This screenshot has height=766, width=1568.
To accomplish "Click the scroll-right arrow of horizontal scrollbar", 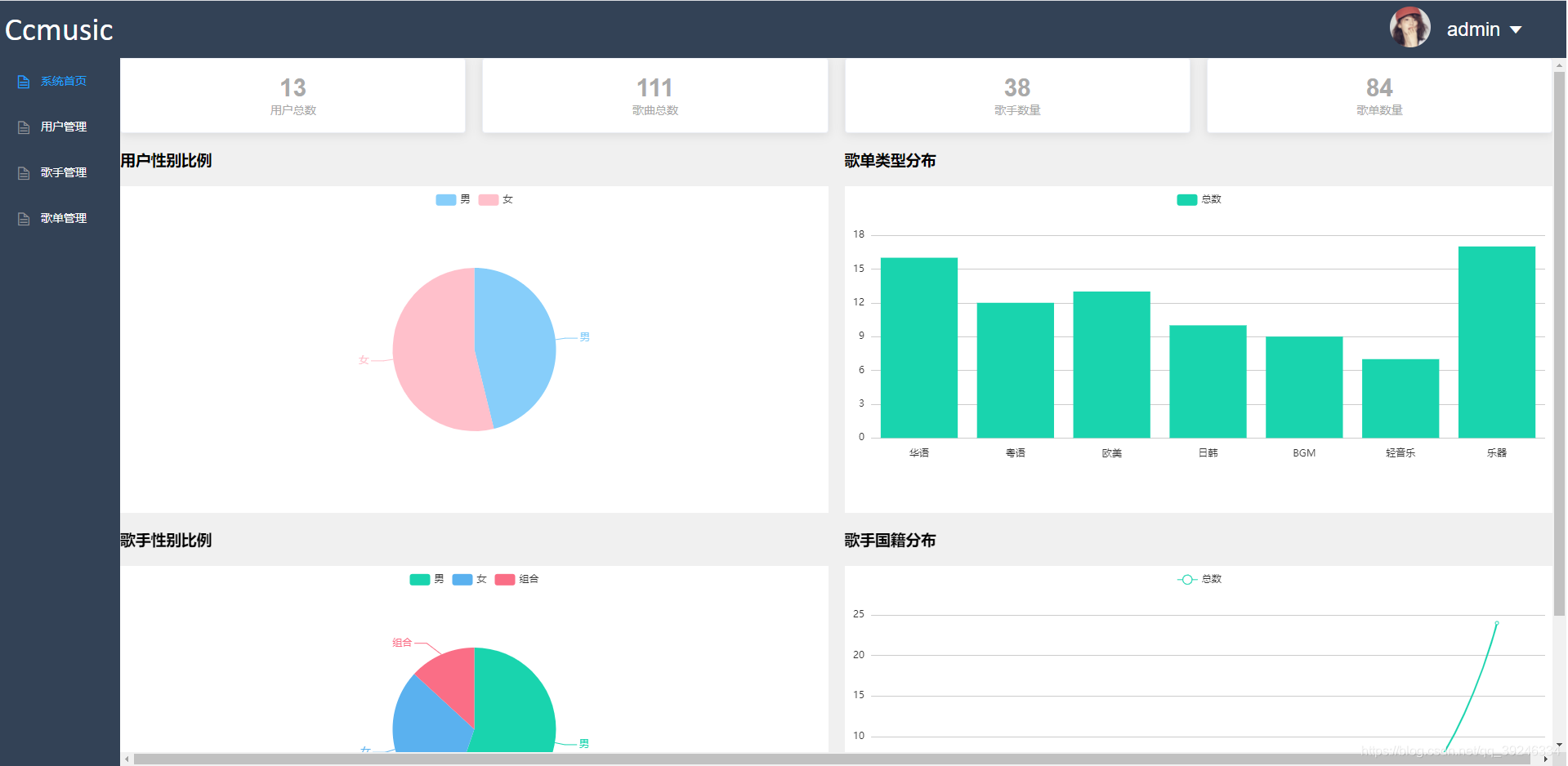I will (1546, 759).
